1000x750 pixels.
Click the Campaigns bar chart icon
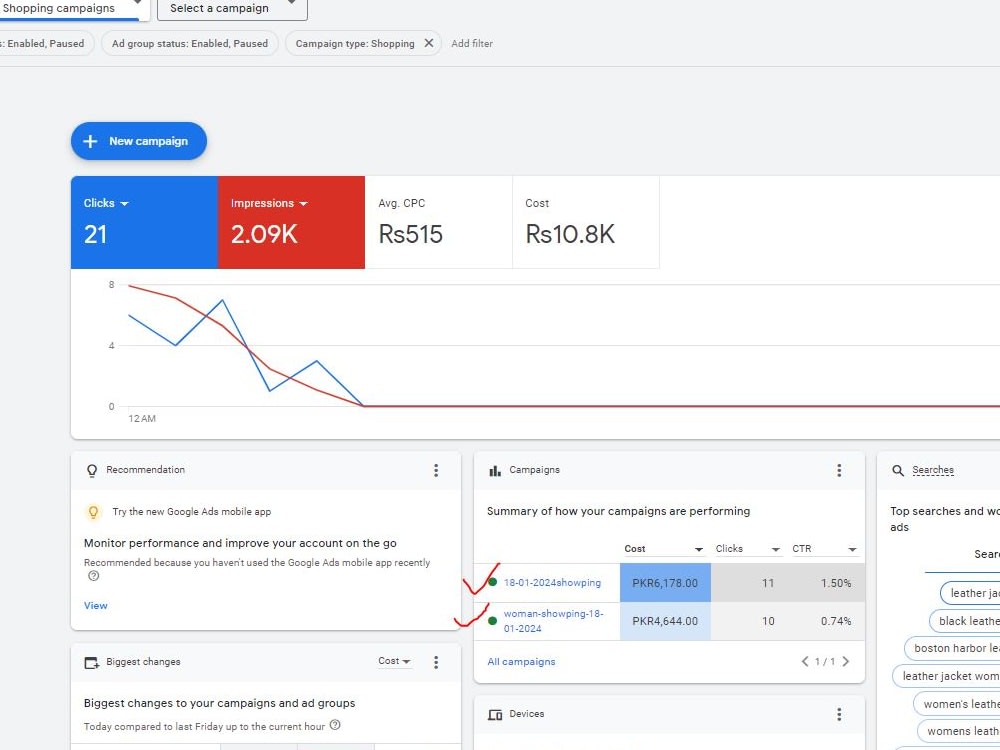[494, 471]
